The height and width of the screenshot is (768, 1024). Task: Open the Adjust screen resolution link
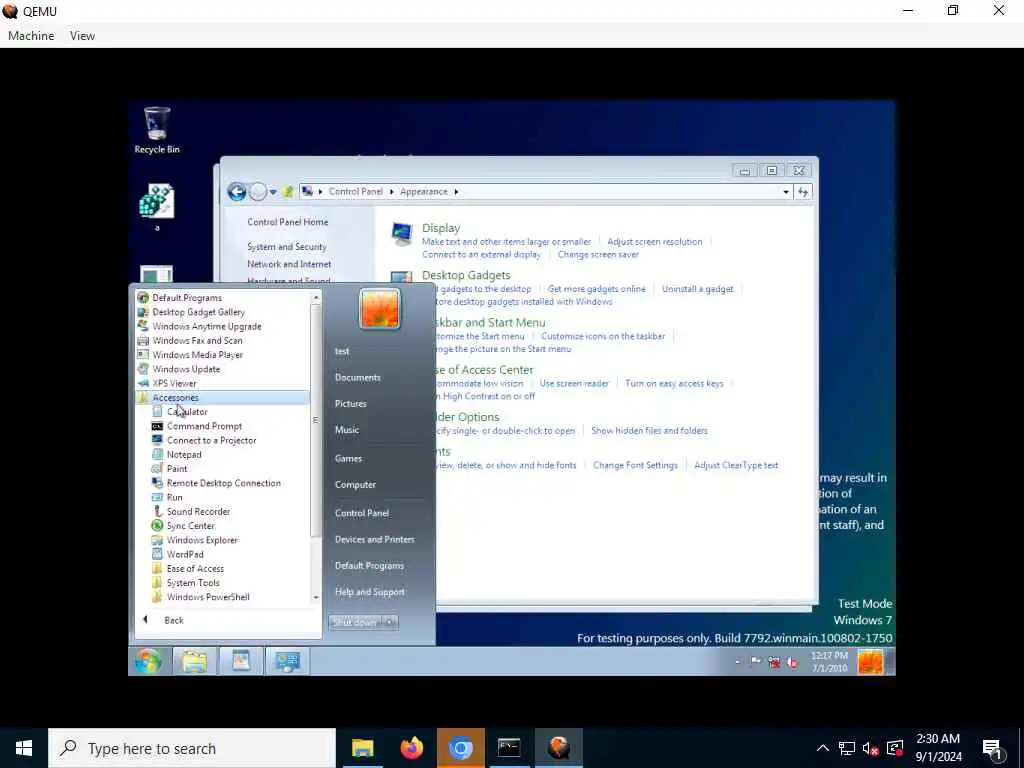[x=654, y=242]
